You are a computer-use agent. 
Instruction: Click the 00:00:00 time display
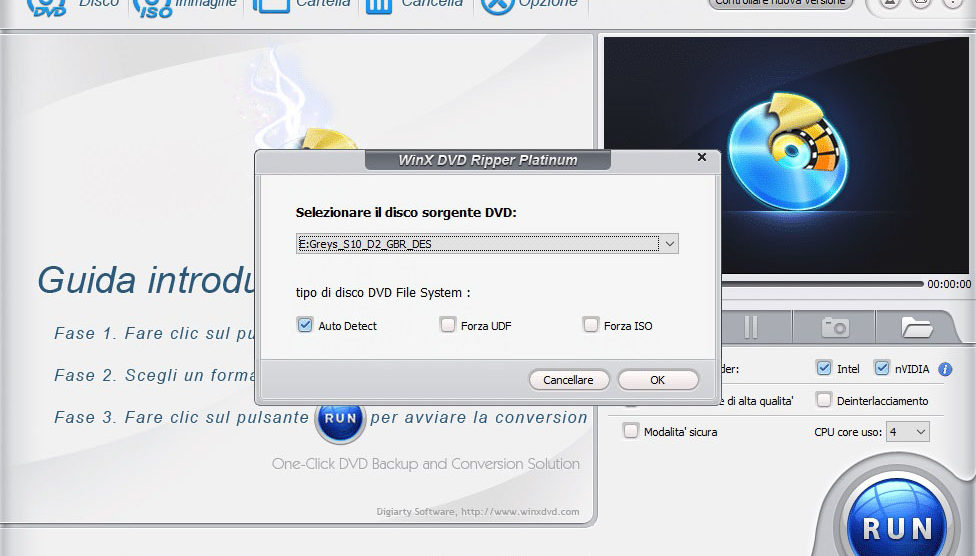tap(949, 284)
